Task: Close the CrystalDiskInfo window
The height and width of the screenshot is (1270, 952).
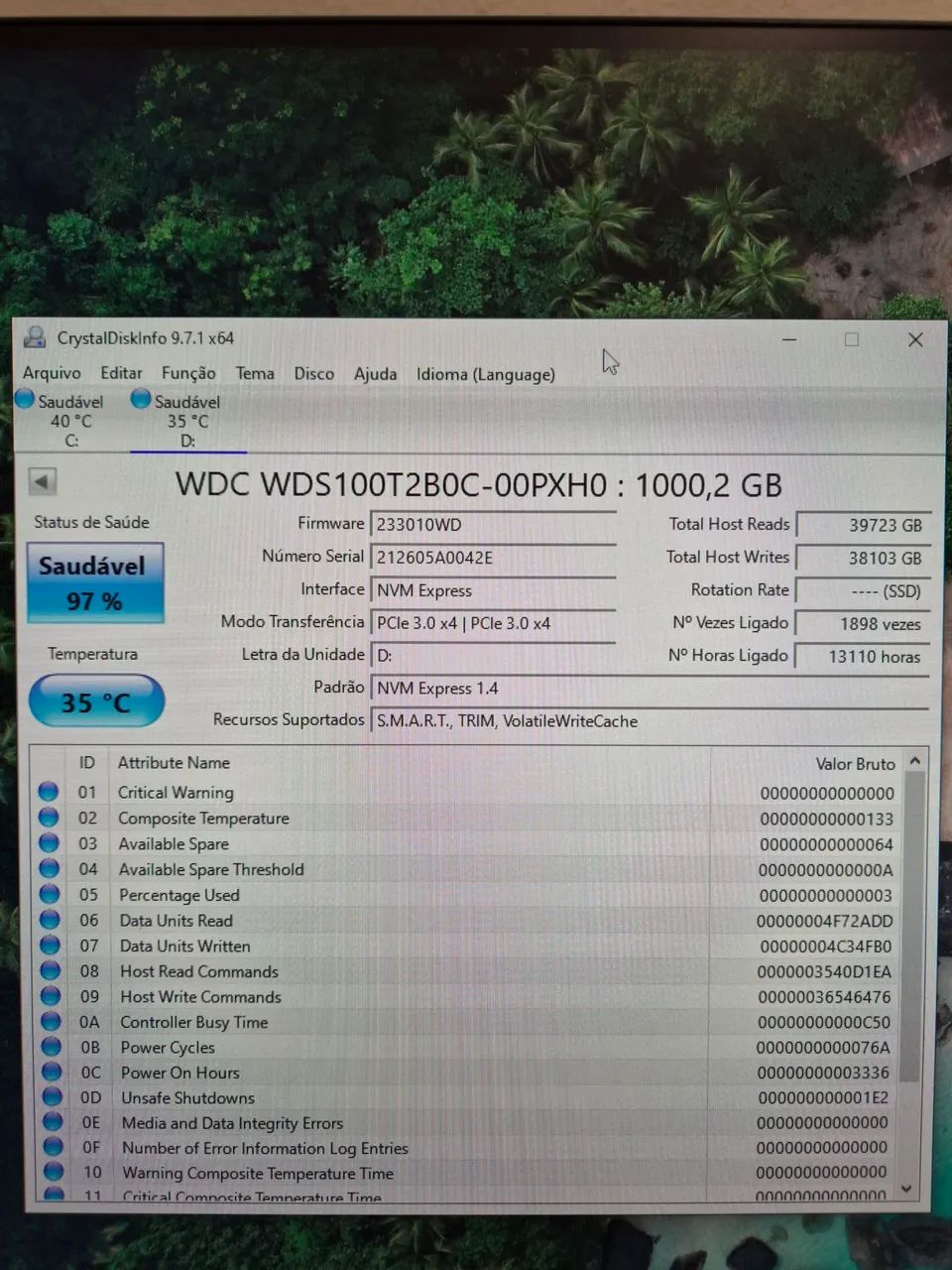Action: coord(915,339)
